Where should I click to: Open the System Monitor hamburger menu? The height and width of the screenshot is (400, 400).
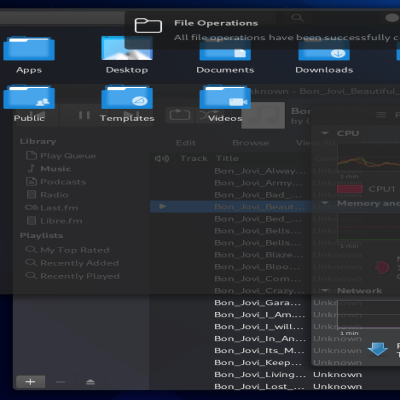381,115
